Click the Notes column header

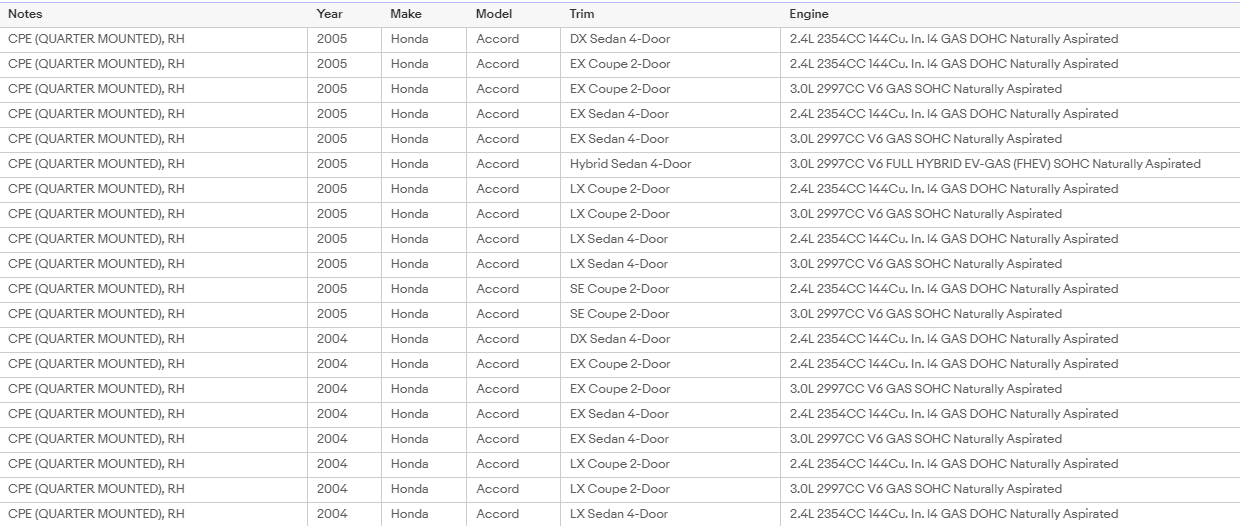point(154,14)
